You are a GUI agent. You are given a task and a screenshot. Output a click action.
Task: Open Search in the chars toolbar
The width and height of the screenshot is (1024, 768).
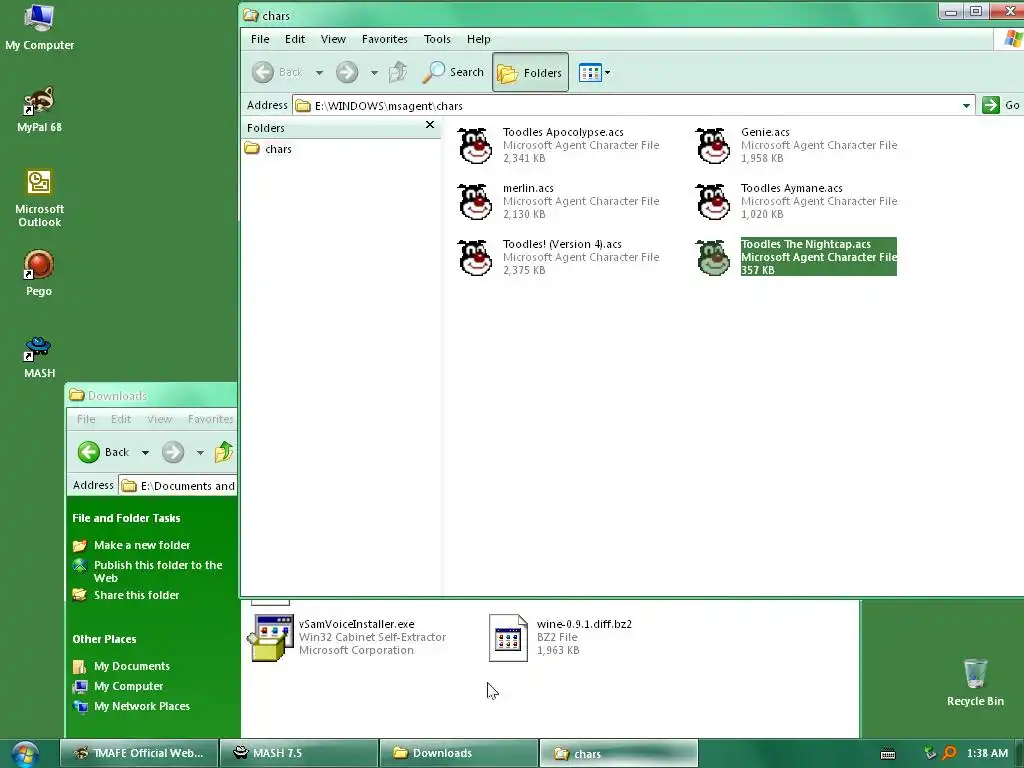[x=453, y=72]
